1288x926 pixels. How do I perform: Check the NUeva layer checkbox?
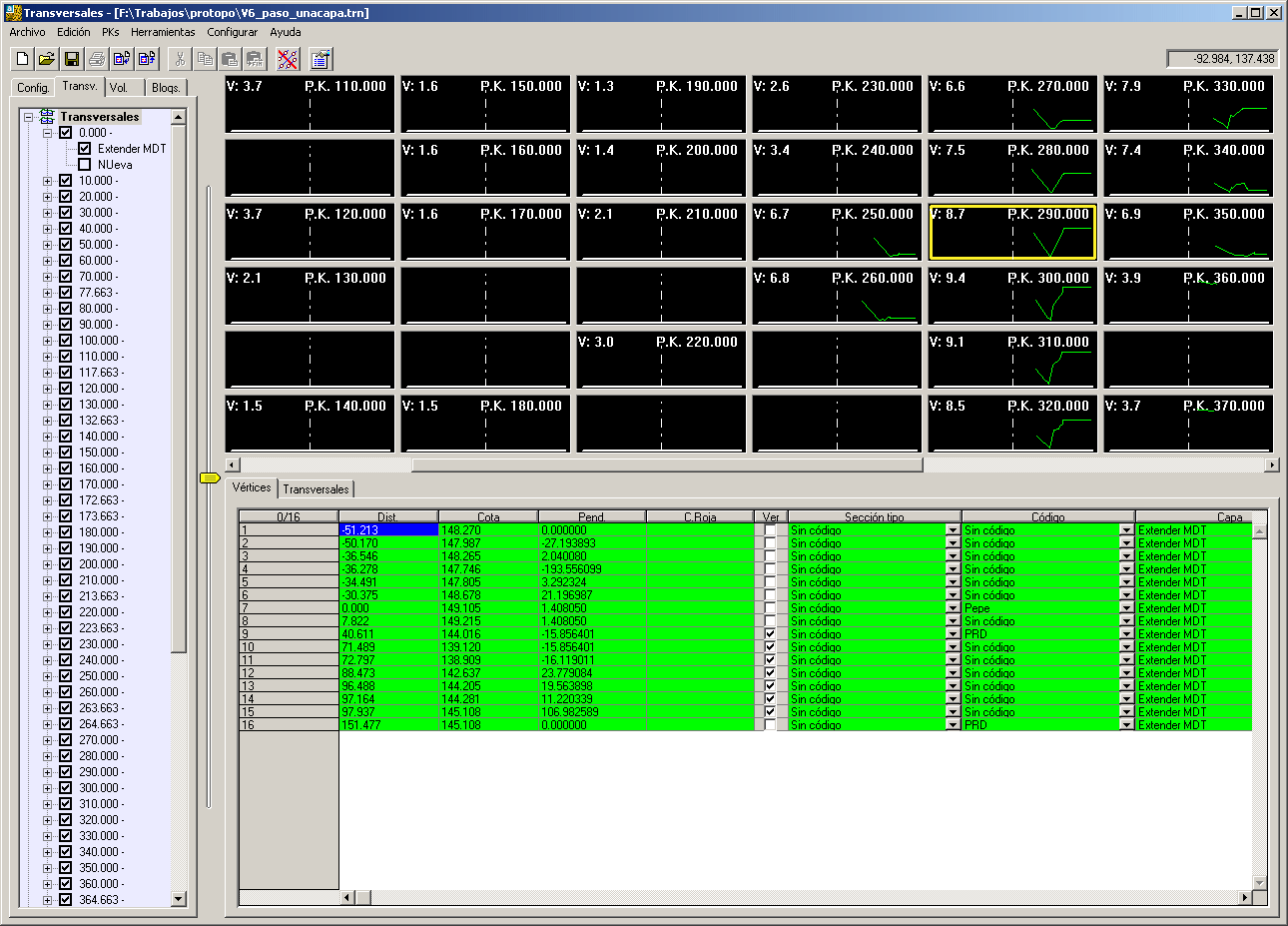(x=85, y=165)
